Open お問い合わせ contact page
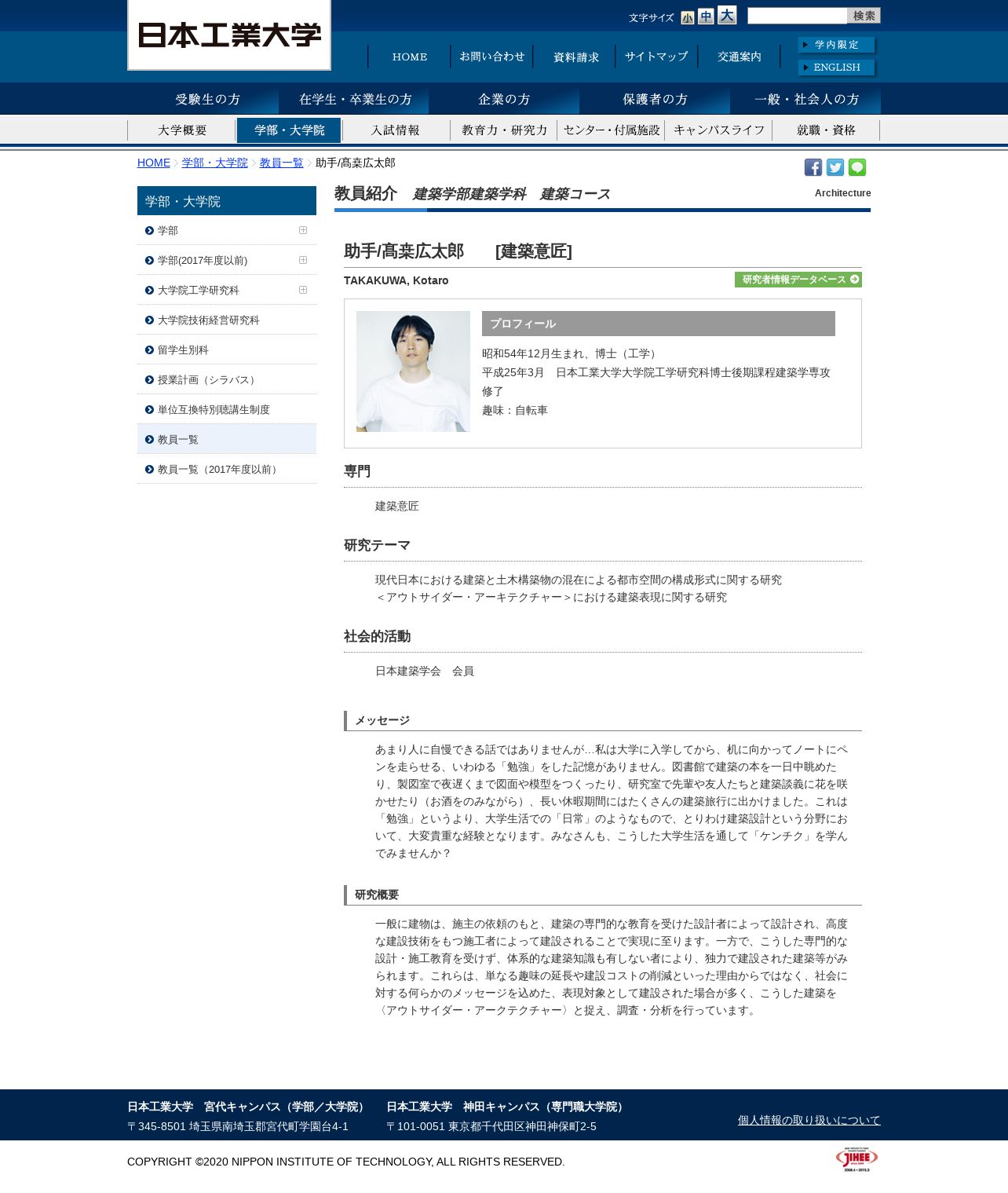1008x1193 pixels. point(492,57)
